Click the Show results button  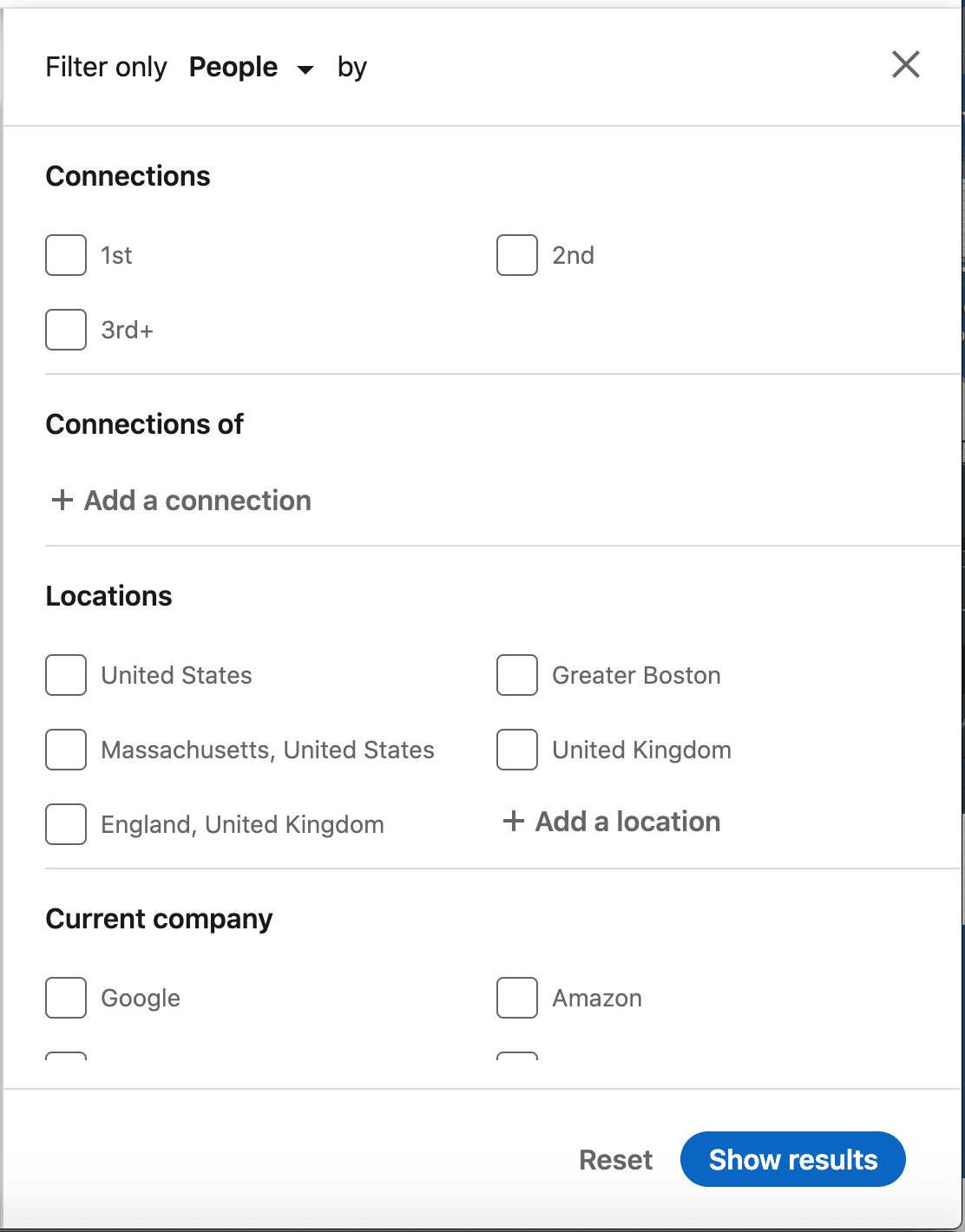[x=792, y=1159]
